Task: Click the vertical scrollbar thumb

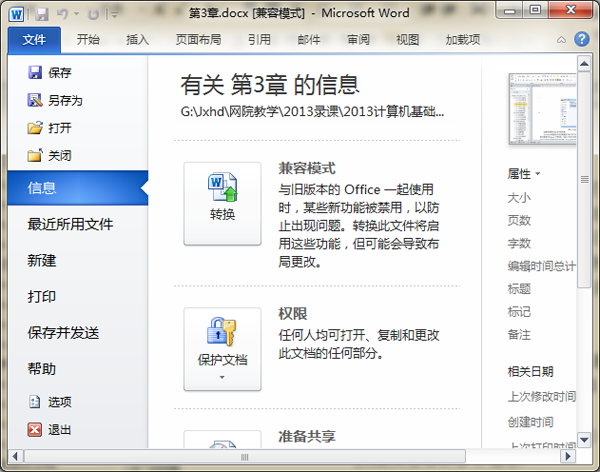Action: (x=584, y=179)
